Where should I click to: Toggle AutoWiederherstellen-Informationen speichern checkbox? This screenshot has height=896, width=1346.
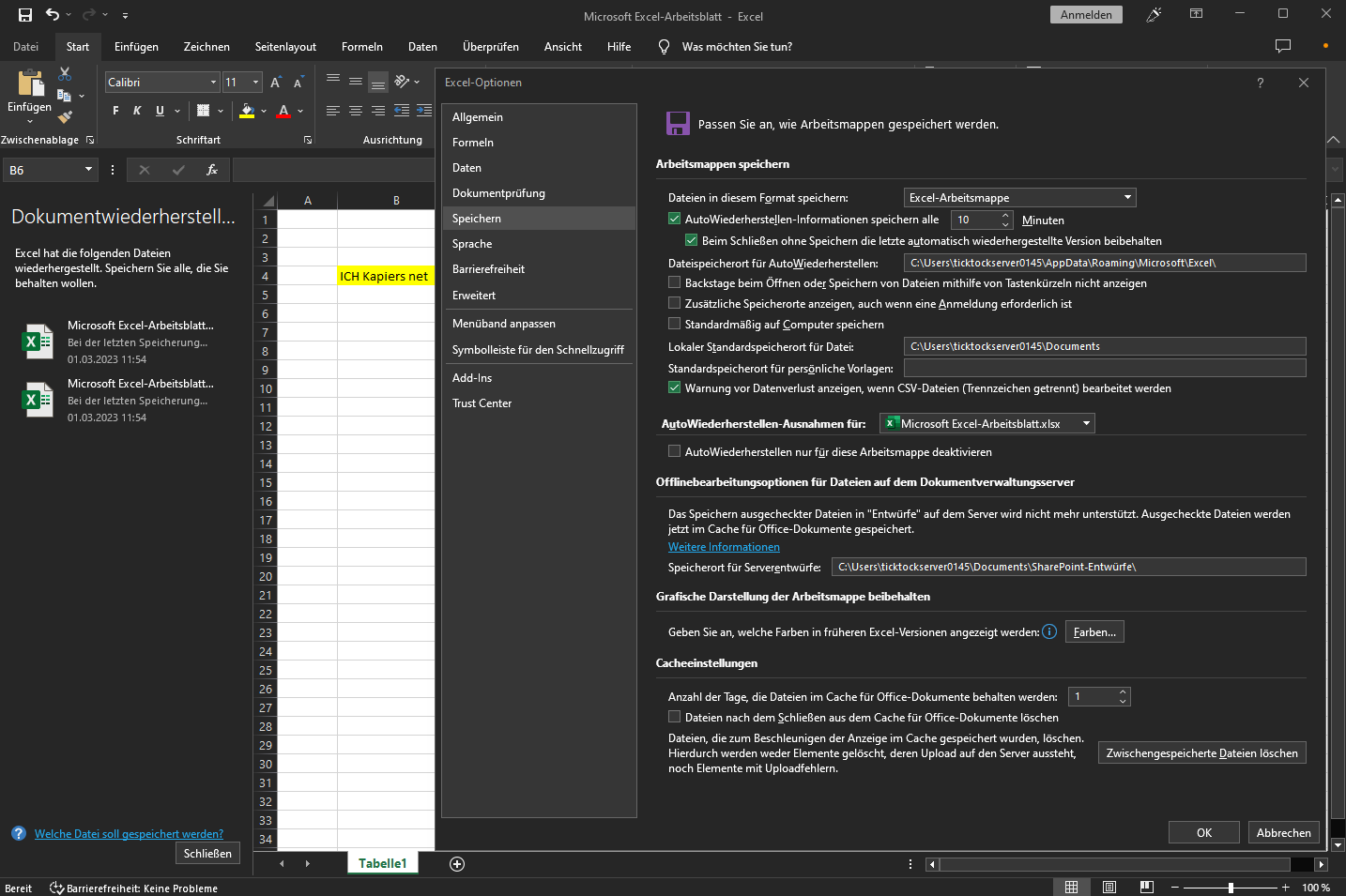tap(674, 219)
